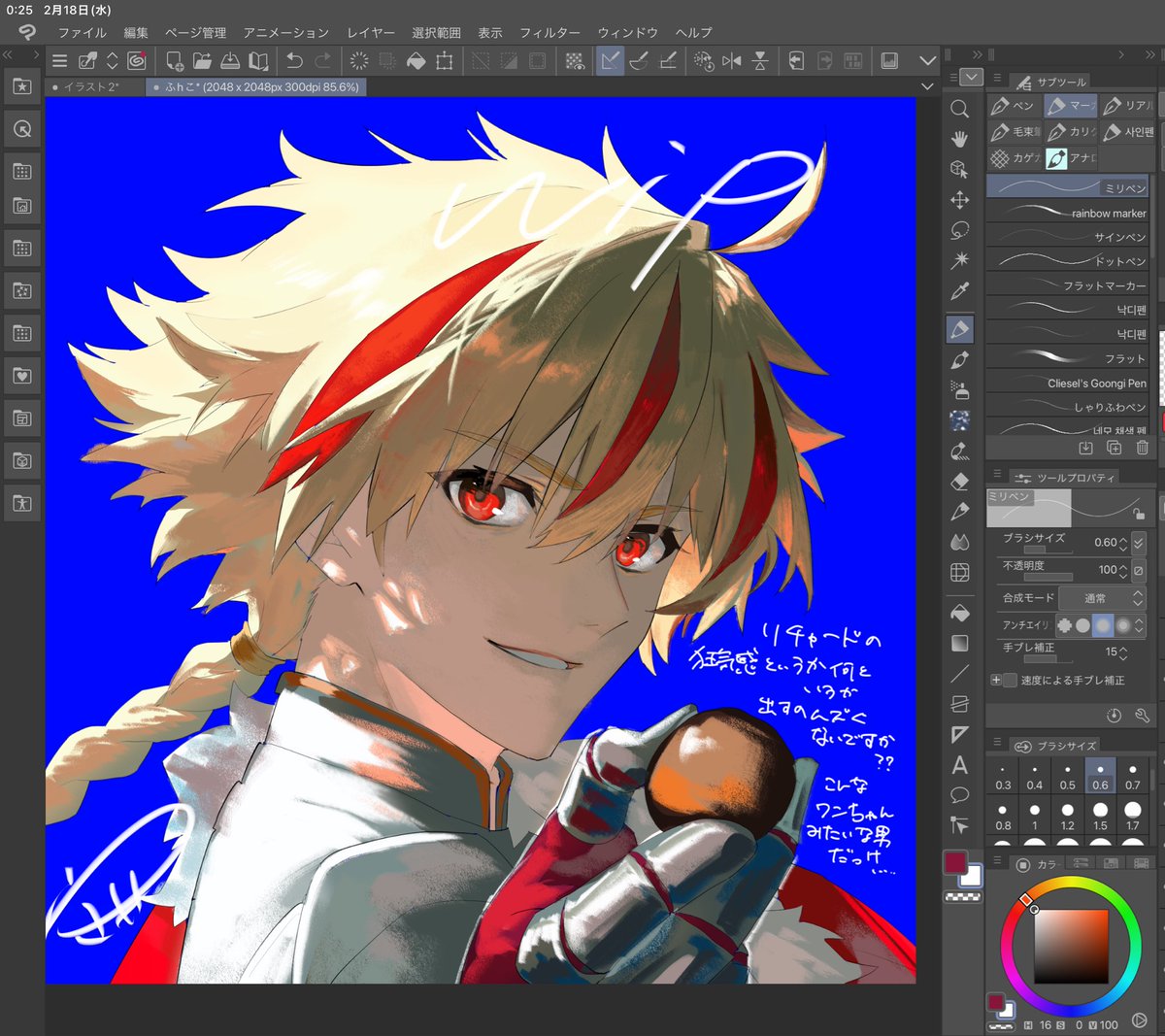This screenshot has height=1036, width=1165.
Task: Select the Hand tool
Action: coord(959,139)
